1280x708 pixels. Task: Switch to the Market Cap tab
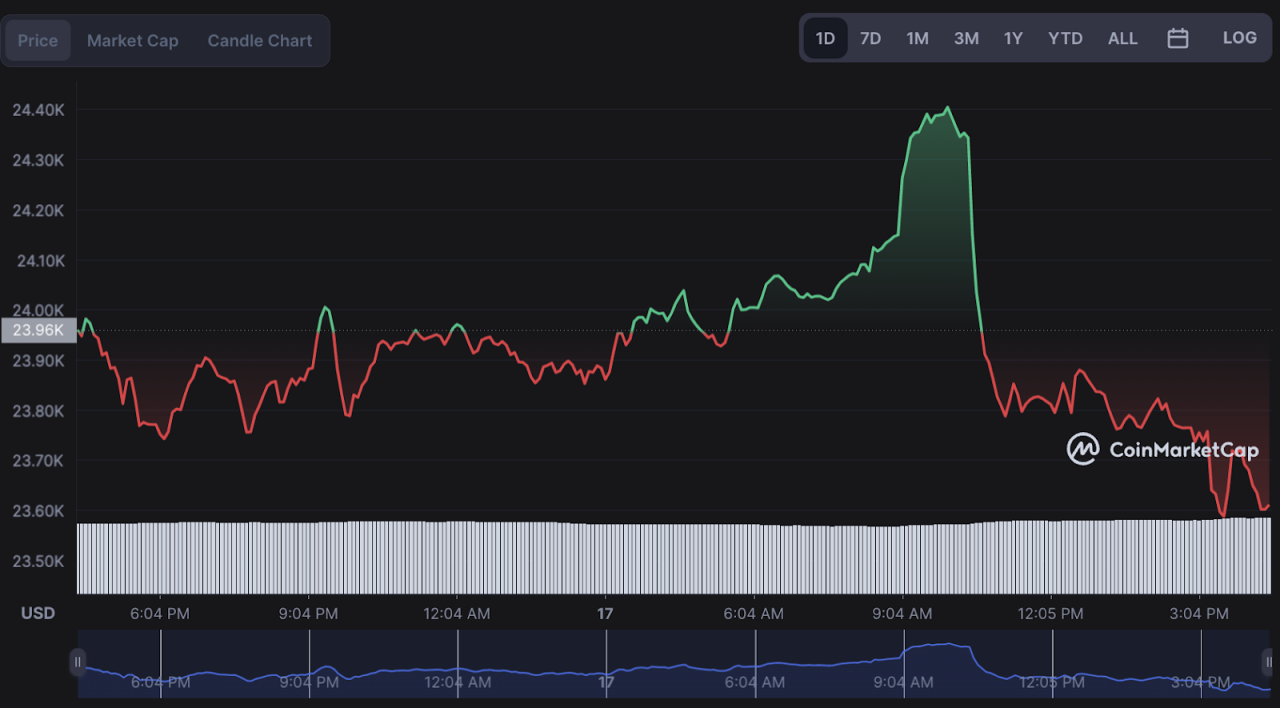[x=132, y=41]
